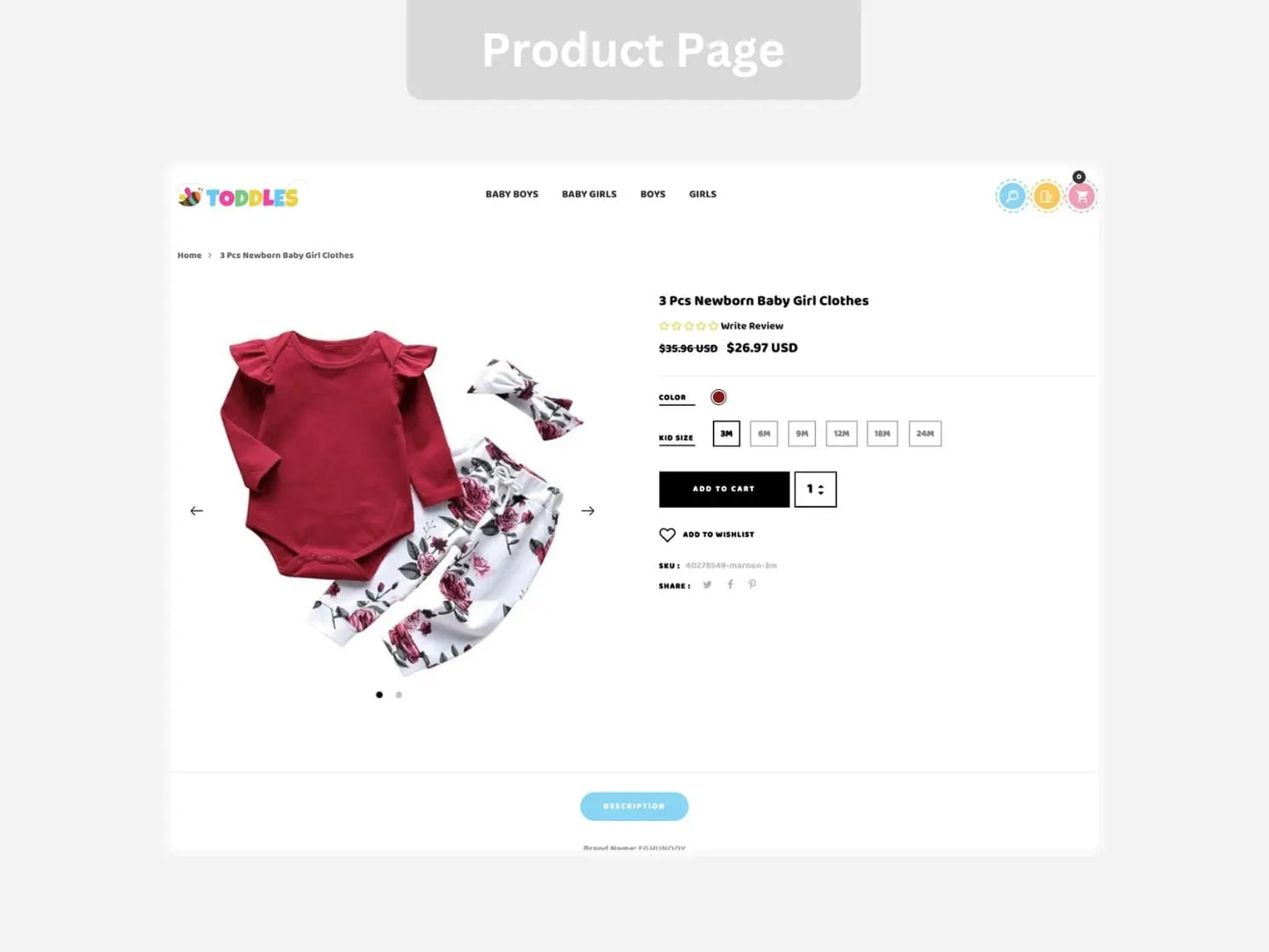Click the yellow compare icon in header
The width and height of the screenshot is (1269, 952).
(x=1046, y=196)
